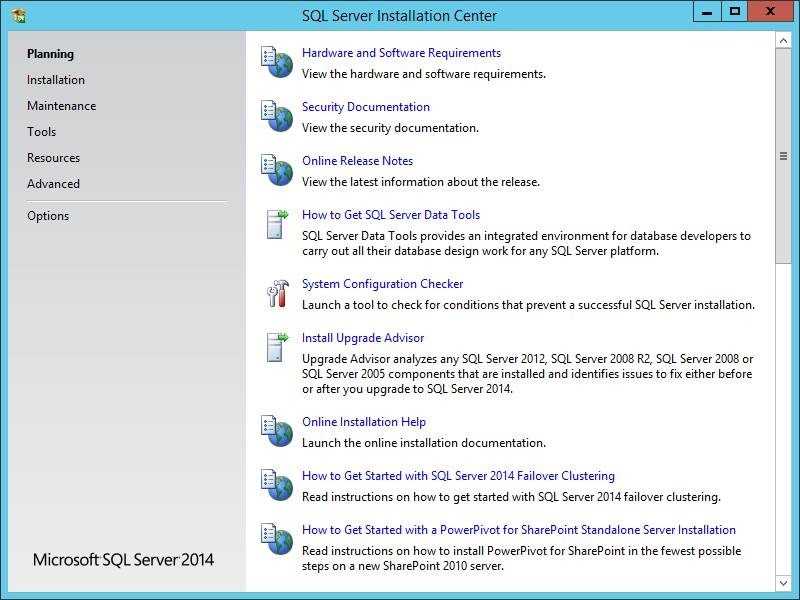
Task: Maximize the SQL Server Installation Center window
Action: [x=735, y=11]
